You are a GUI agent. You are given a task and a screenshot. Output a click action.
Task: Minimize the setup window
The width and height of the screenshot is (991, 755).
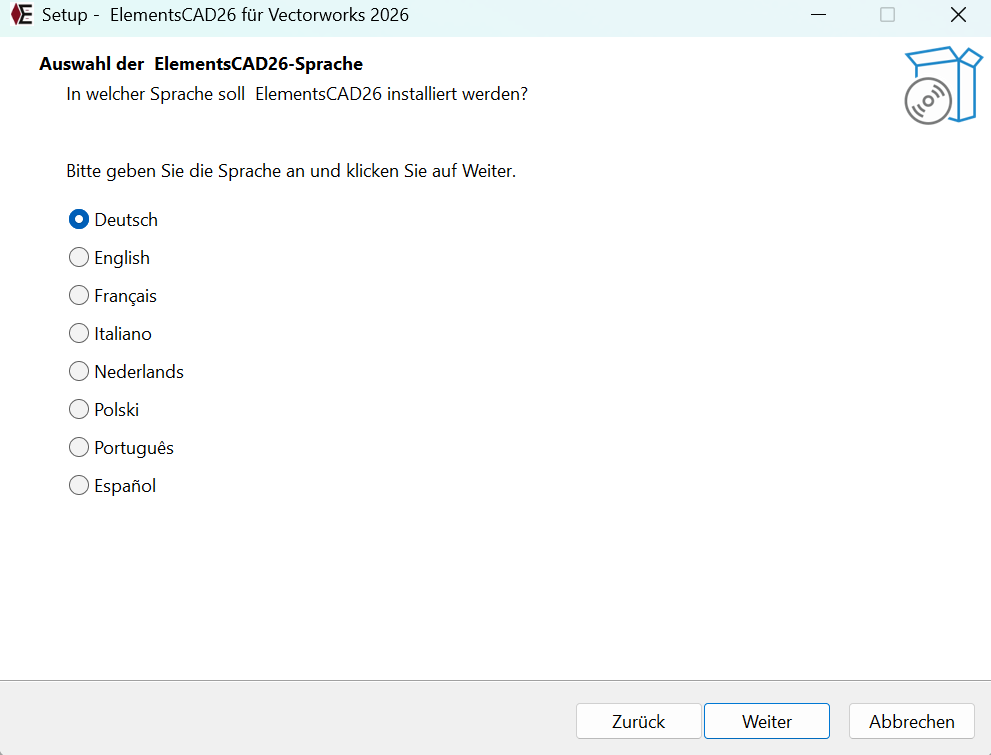click(817, 15)
